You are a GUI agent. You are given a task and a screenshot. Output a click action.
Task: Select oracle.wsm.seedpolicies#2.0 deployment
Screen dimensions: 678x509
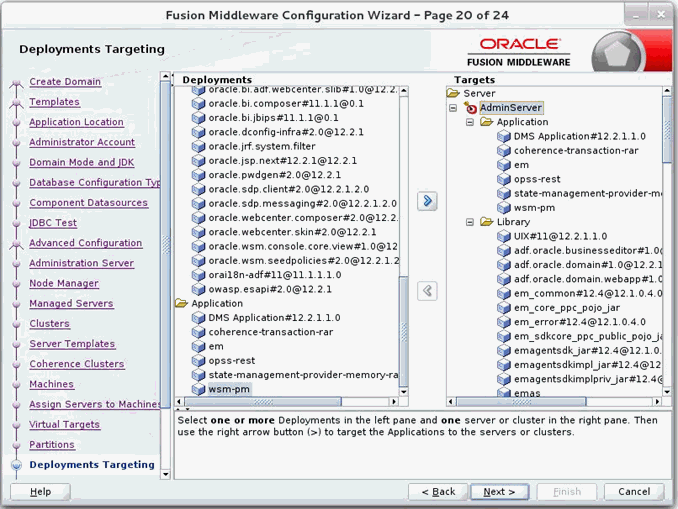point(303,261)
